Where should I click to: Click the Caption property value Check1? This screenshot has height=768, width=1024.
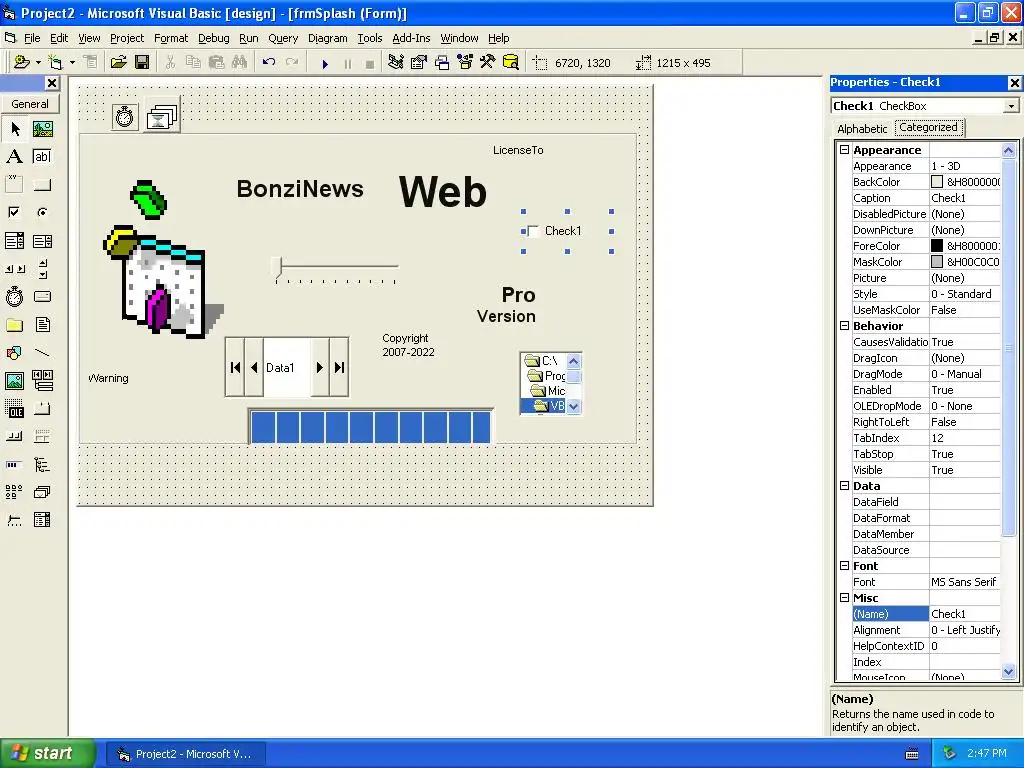point(965,198)
